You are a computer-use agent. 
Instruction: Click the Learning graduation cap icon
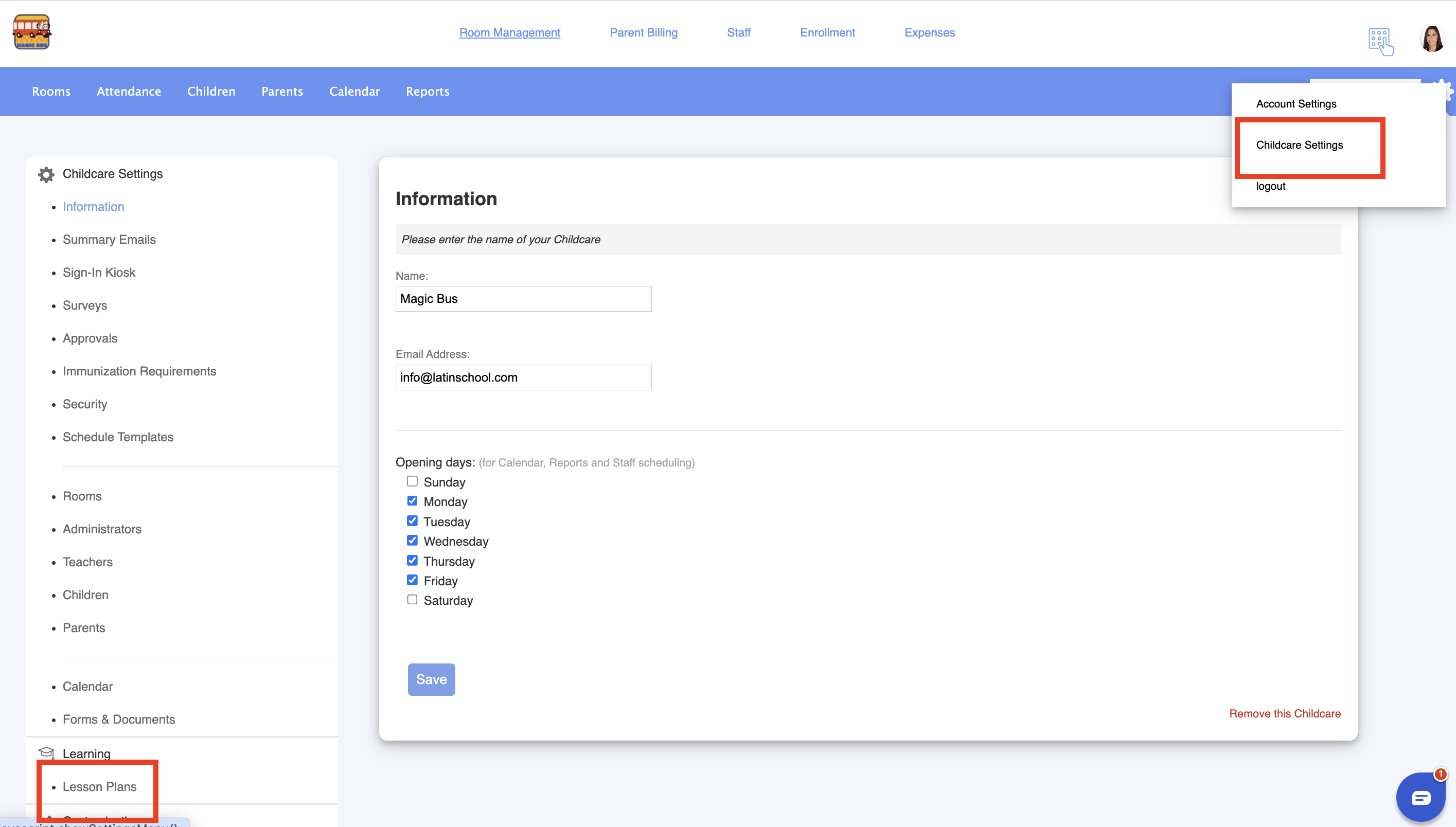(x=46, y=753)
